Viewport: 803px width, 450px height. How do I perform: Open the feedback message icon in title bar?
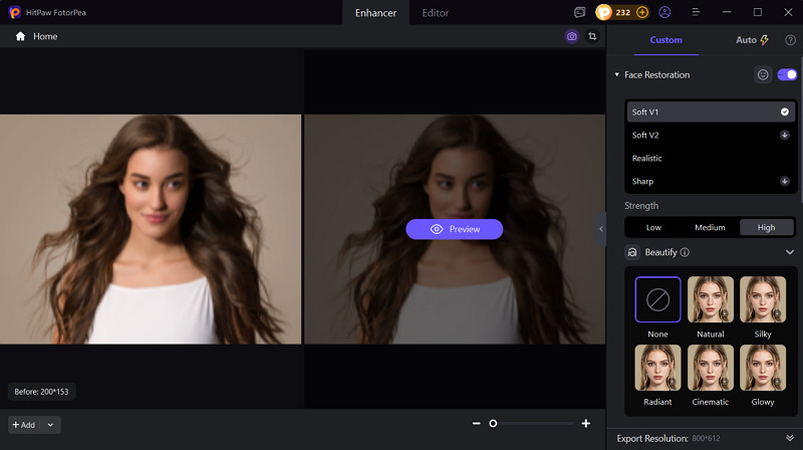580,12
